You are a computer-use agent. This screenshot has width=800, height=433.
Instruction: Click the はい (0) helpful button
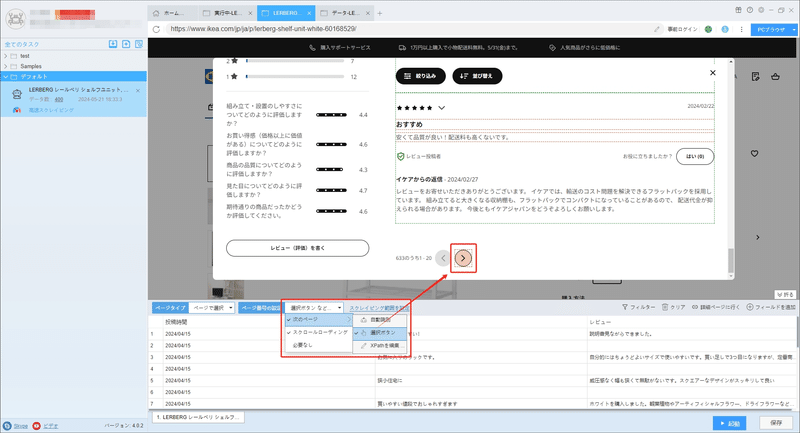695,157
